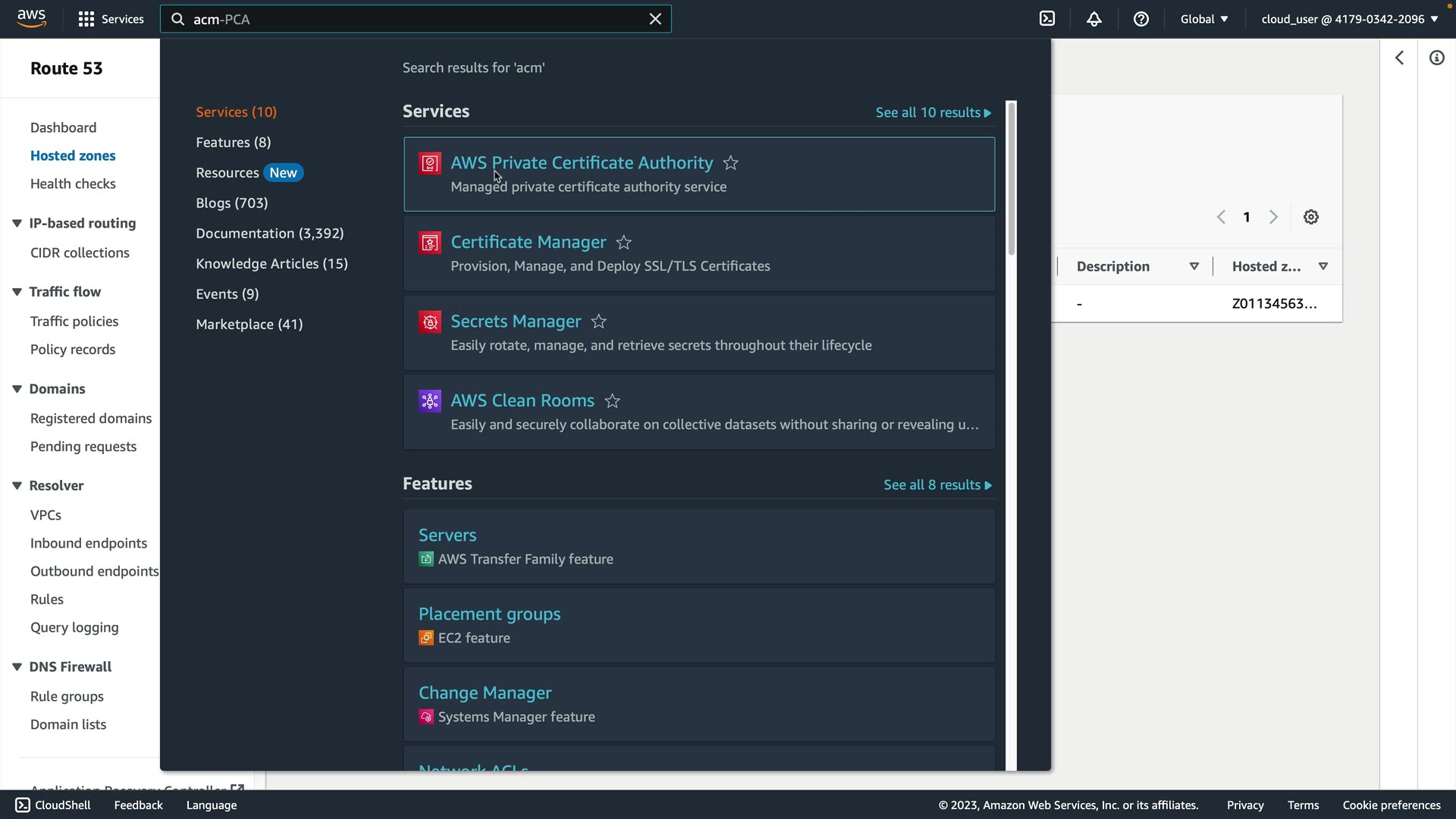This screenshot has height=819, width=1456.
Task: Collapse the IP-based routing section
Action: click(17, 223)
